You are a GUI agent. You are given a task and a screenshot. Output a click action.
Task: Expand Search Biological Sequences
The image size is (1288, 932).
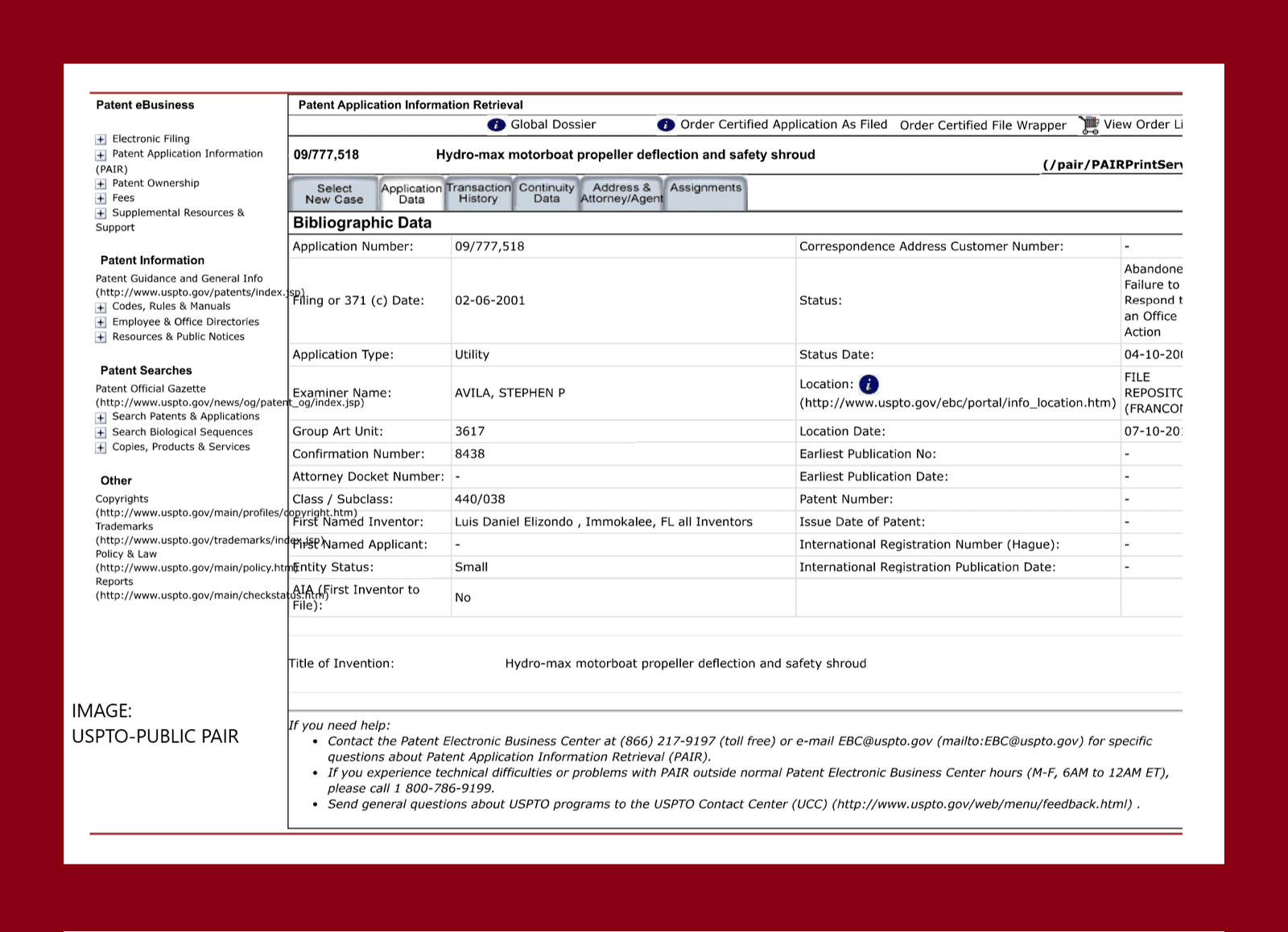click(x=101, y=433)
